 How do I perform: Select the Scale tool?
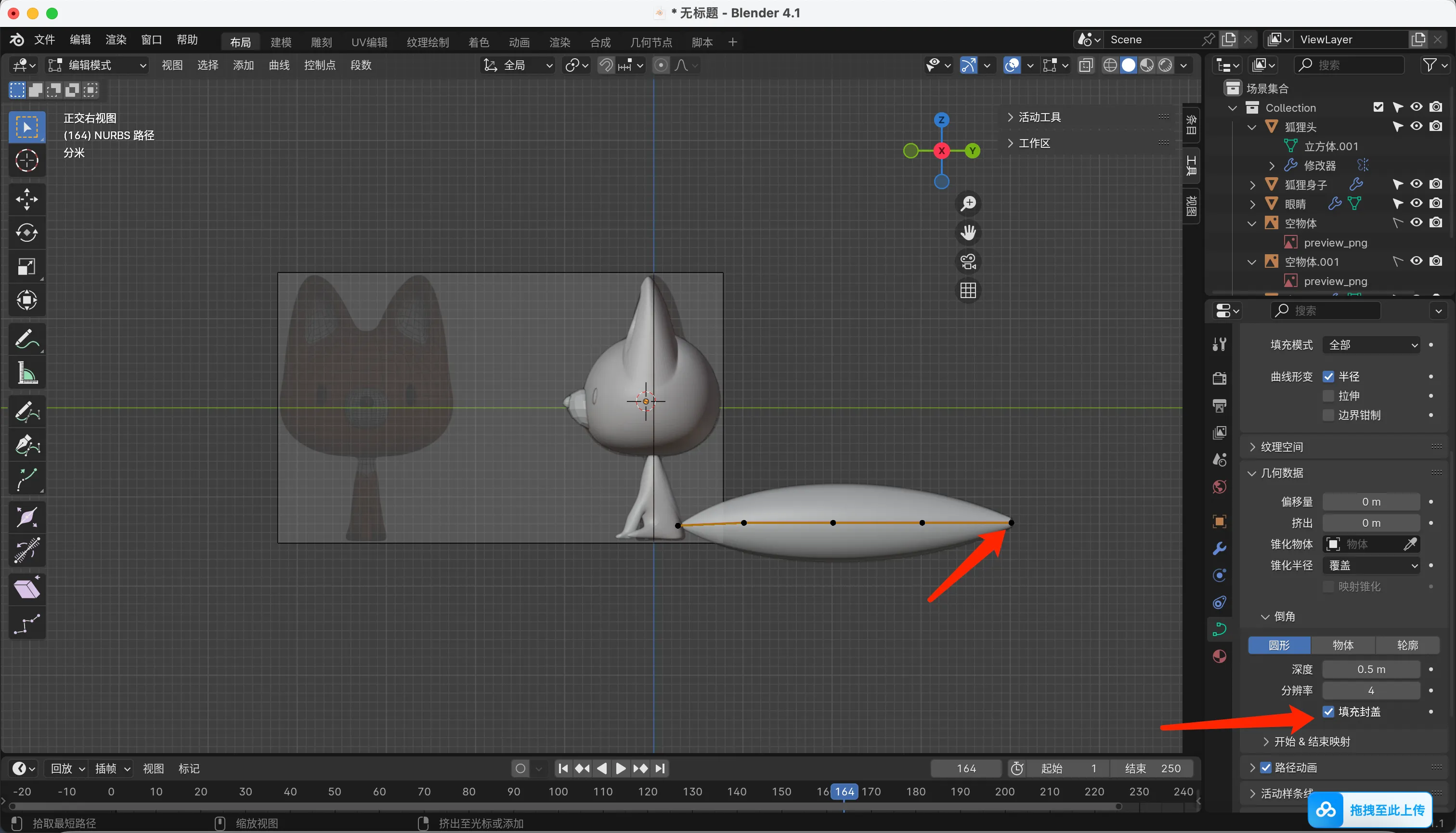[x=26, y=267]
